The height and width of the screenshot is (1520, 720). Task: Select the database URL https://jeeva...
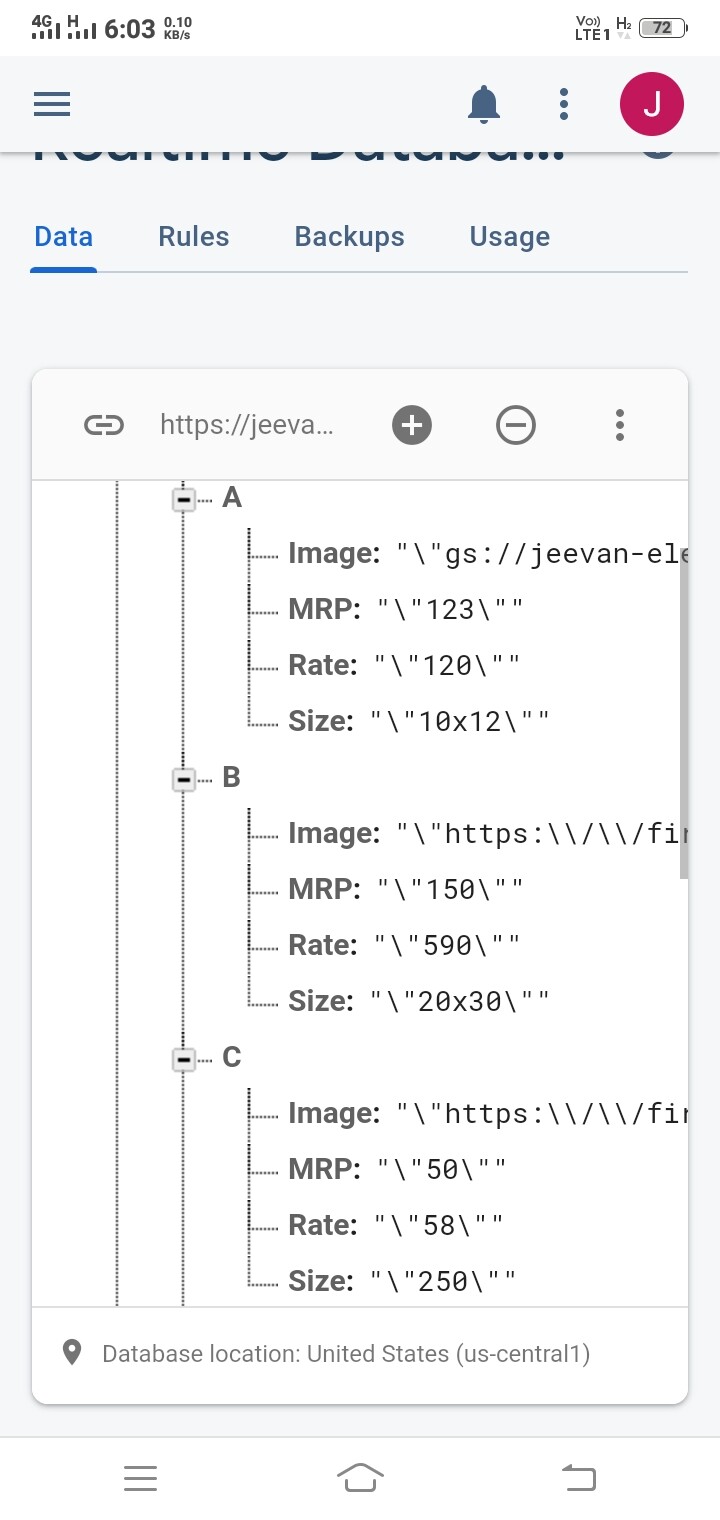(x=246, y=426)
